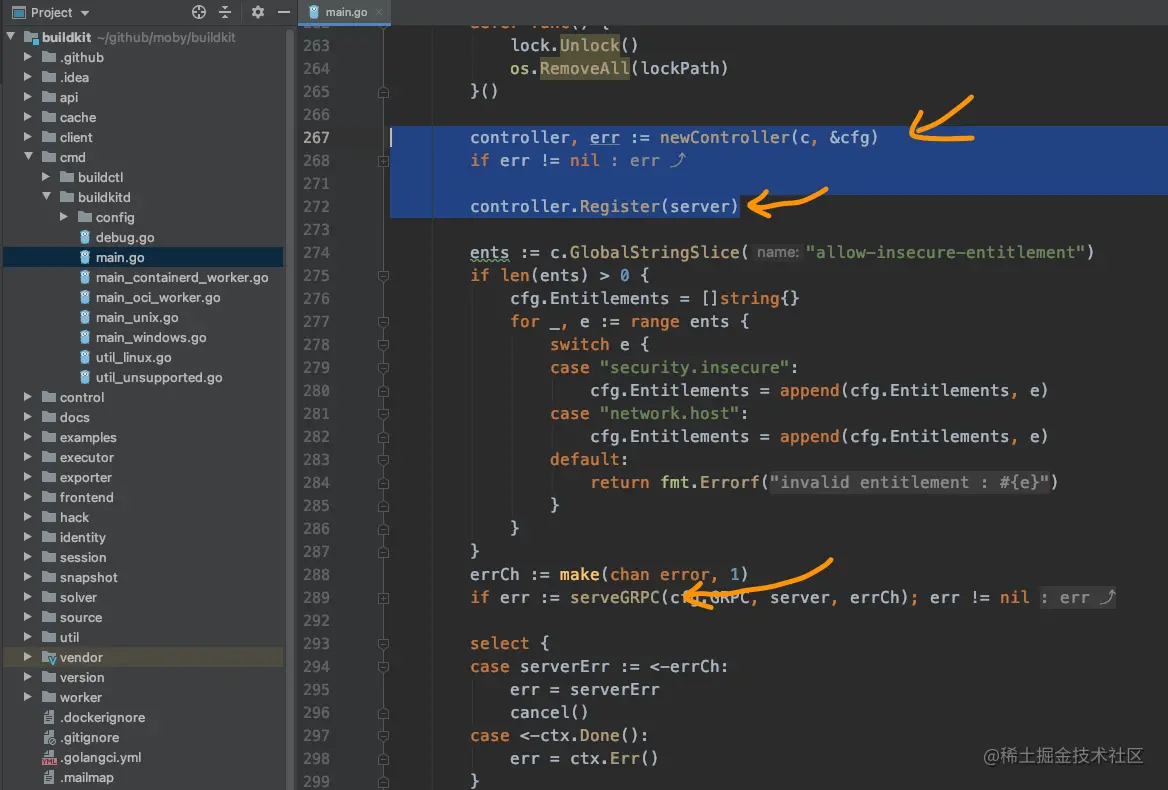Click the YAML icon beside .golangci.yml
1168x790 pixels.
click(x=48, y=757)
